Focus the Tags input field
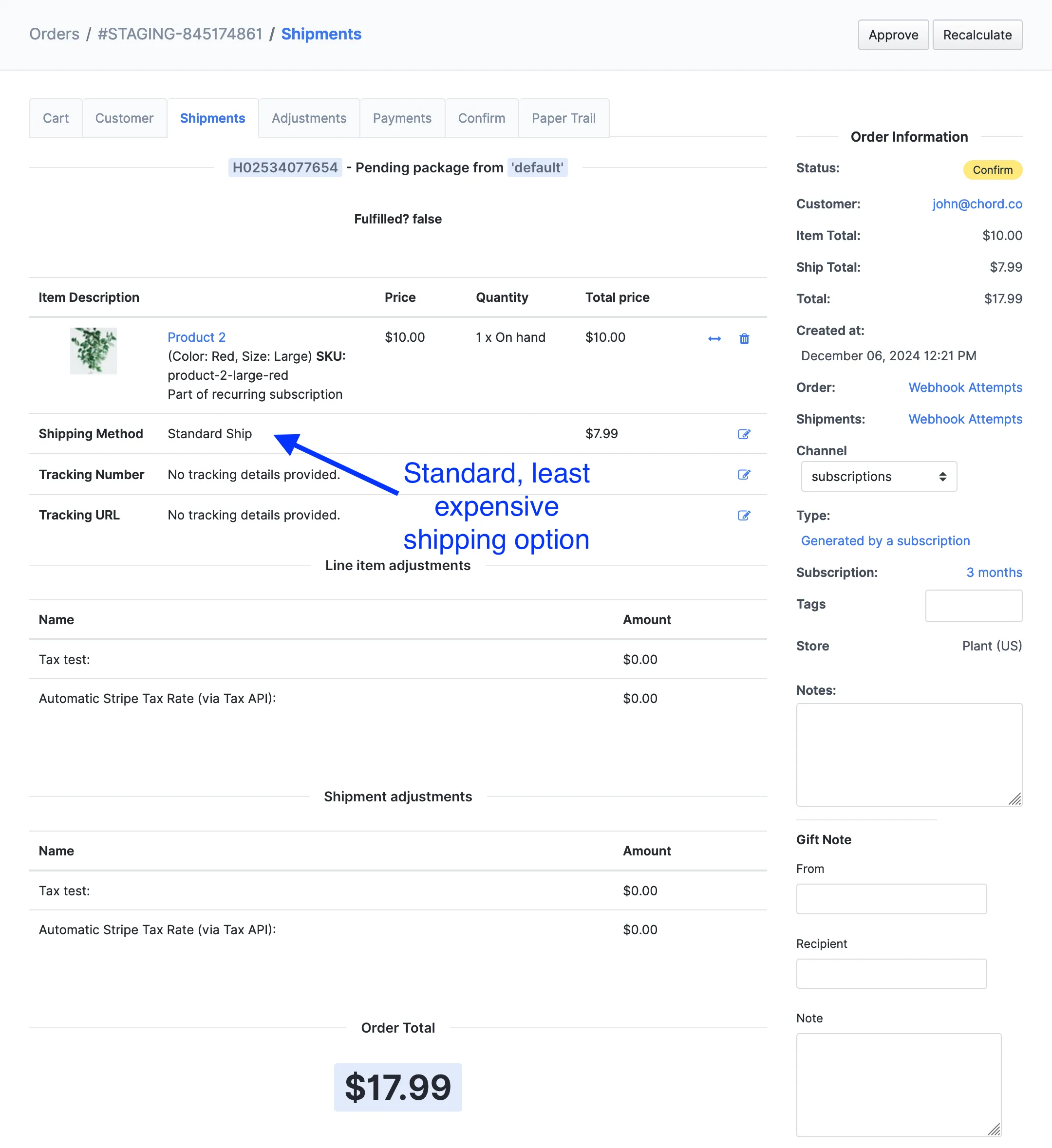The height and width of the screenshot is (1148, 1052). point(974,606)
